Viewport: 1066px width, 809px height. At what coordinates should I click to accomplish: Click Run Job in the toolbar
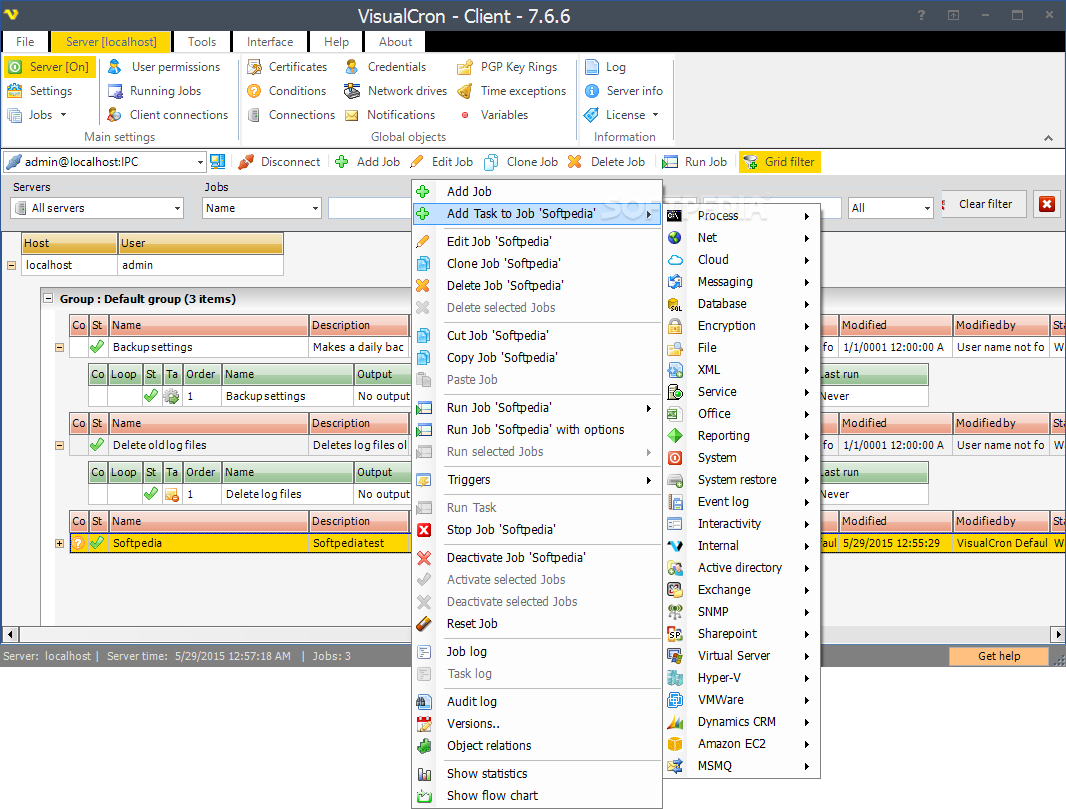(695, 162)
